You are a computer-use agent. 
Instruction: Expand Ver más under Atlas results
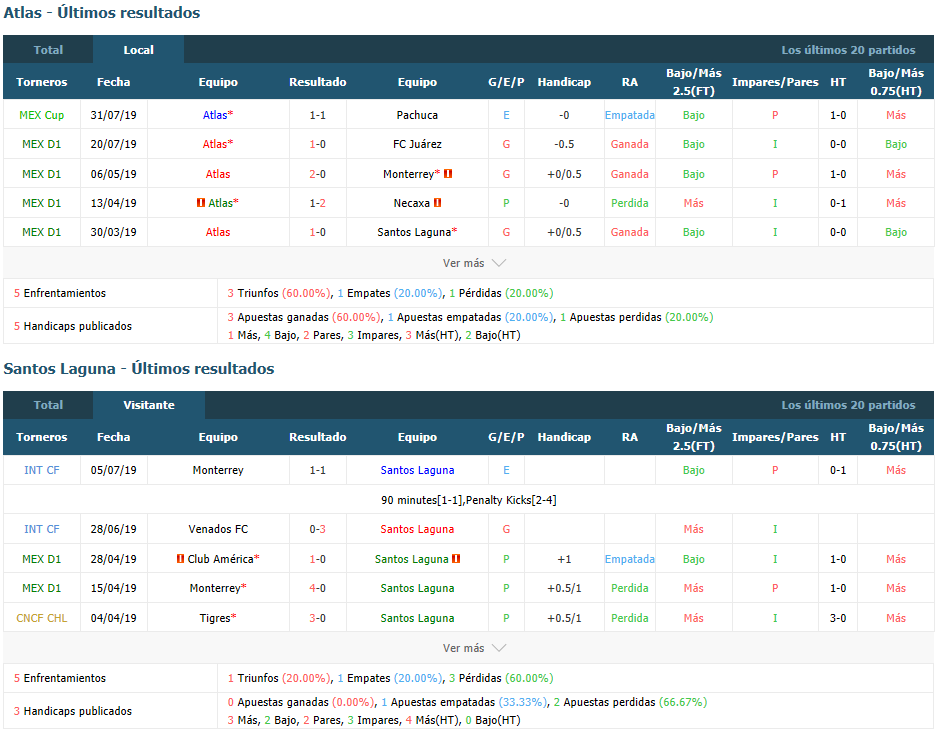click(474, 263)
